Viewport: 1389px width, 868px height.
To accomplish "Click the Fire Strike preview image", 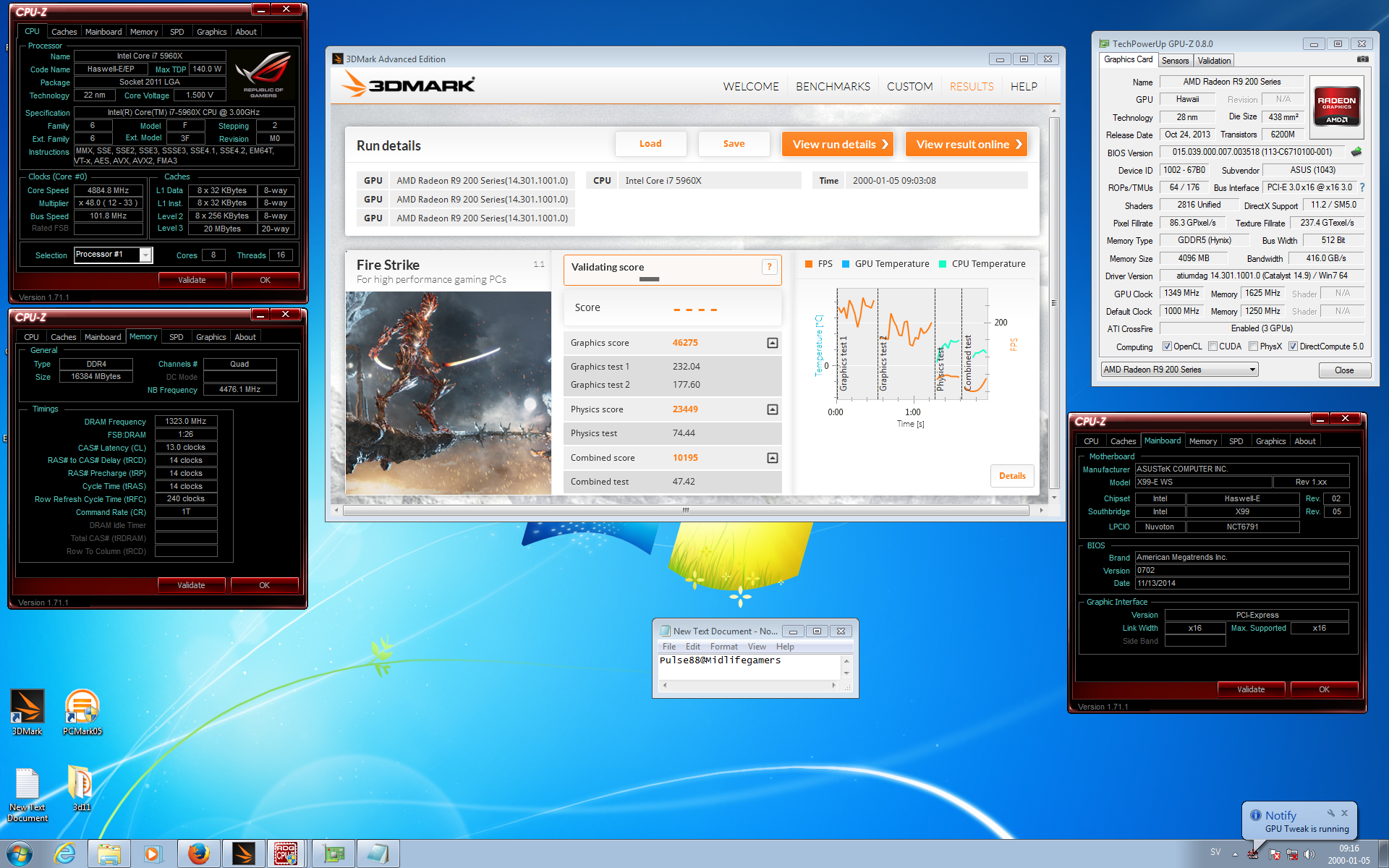I will click(x=449, y=393).
